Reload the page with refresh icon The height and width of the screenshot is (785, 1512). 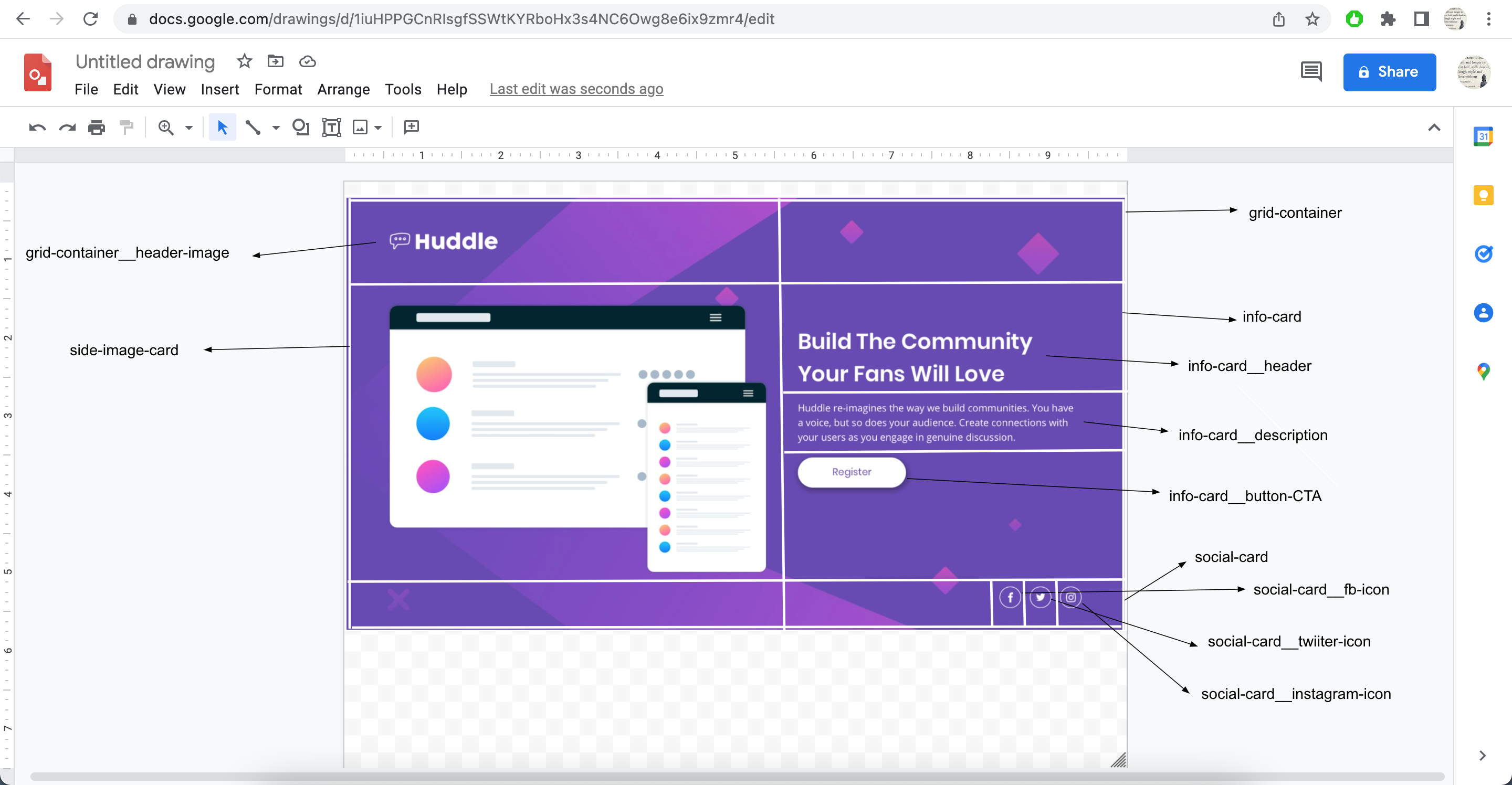(x=90, y=19)
